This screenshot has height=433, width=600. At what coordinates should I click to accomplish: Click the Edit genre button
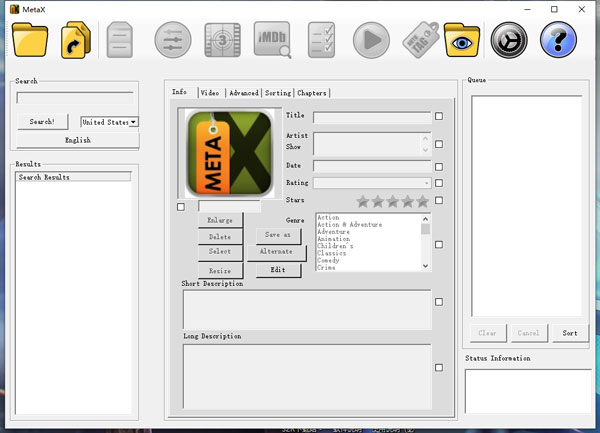[x=278, y=270]
